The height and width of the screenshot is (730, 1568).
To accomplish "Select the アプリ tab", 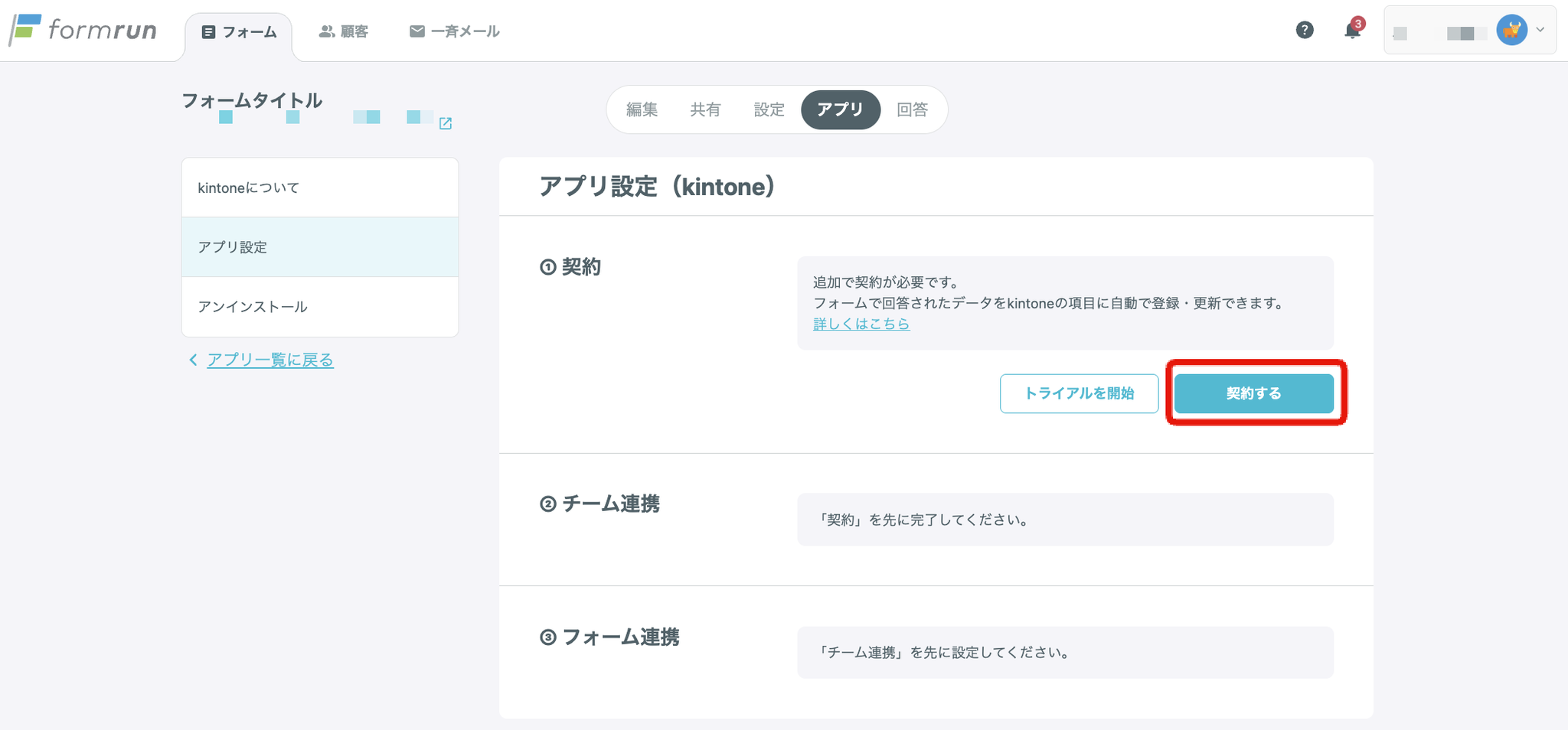I will point(841,109).
